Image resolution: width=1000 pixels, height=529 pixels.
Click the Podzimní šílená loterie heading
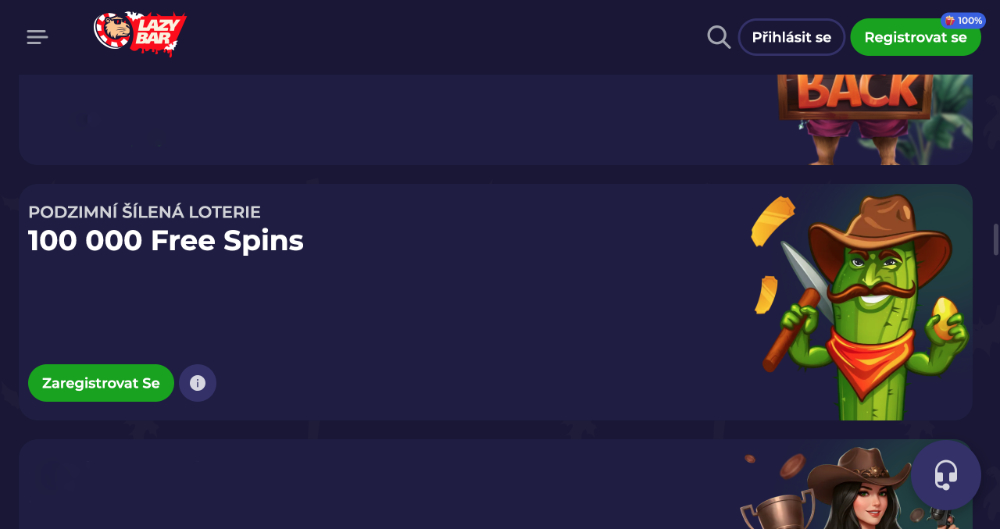(x=144, y=212)
